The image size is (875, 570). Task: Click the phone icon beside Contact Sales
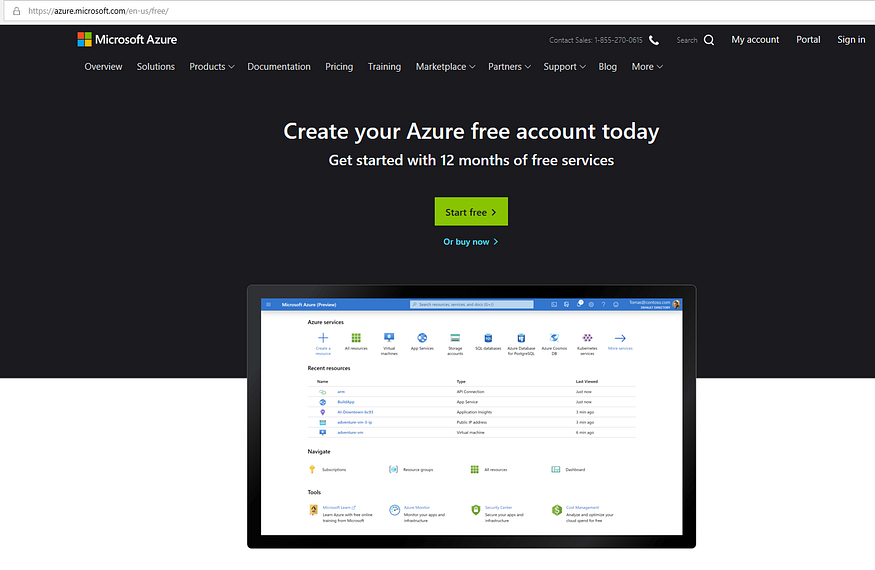654,40
